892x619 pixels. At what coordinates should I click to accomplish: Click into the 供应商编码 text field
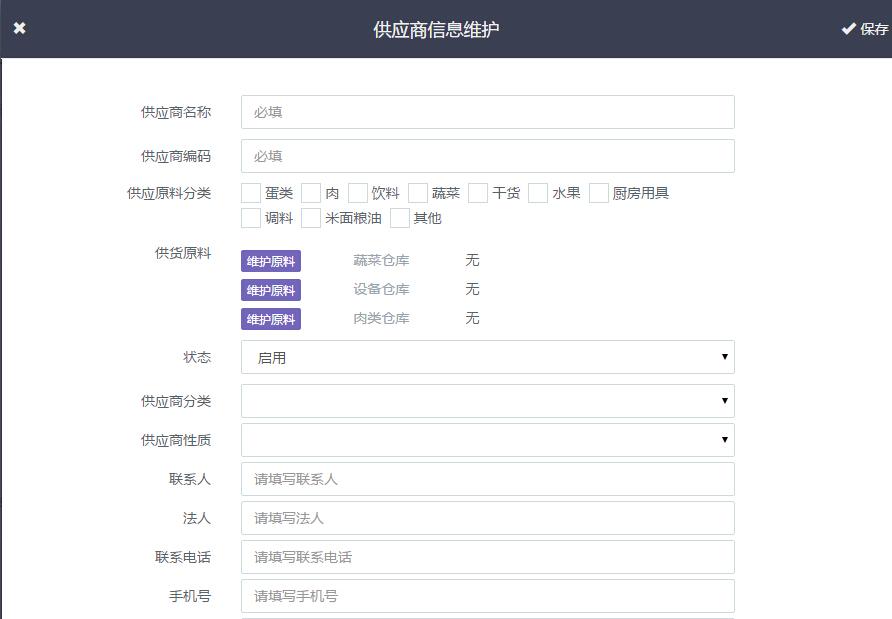pos(487,156)
